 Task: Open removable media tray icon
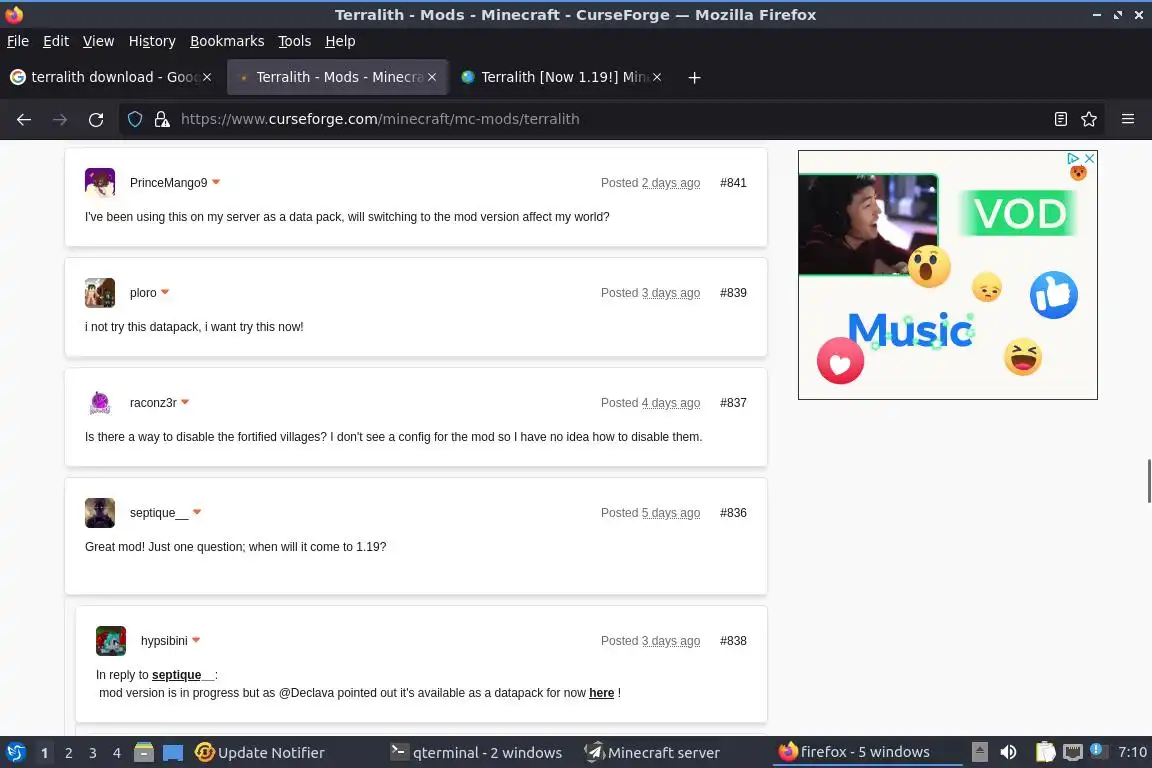pyautogui.click(x=979, y=752)
